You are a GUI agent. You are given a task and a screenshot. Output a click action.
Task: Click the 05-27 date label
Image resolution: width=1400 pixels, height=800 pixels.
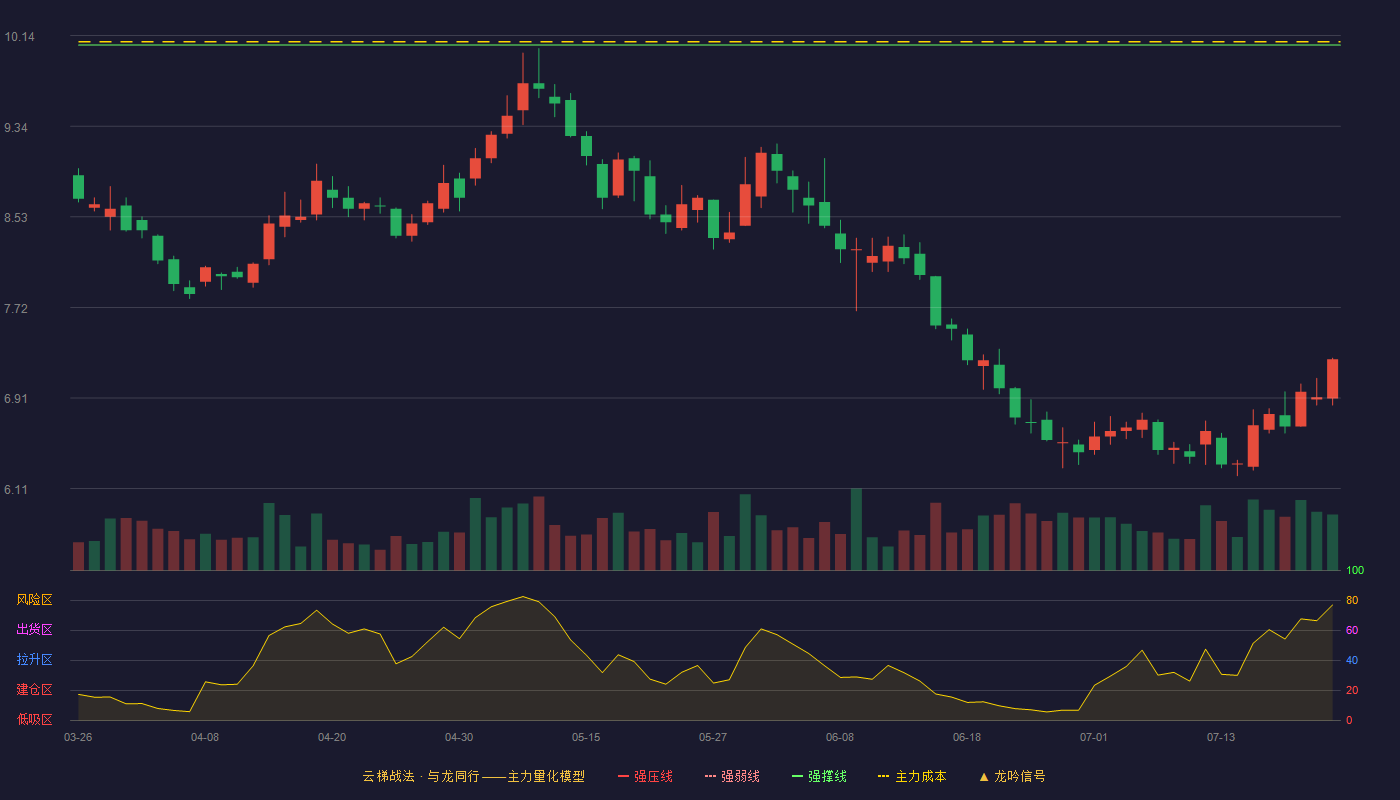coord(713,737)
